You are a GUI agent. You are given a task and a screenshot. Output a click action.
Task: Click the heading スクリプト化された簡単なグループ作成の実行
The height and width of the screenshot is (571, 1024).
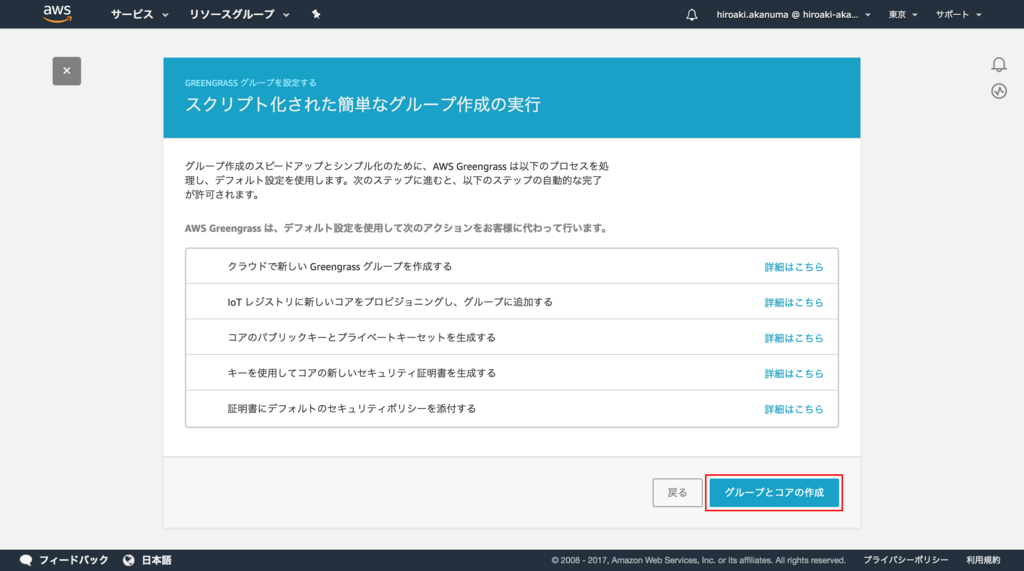(x=363, y=105)
